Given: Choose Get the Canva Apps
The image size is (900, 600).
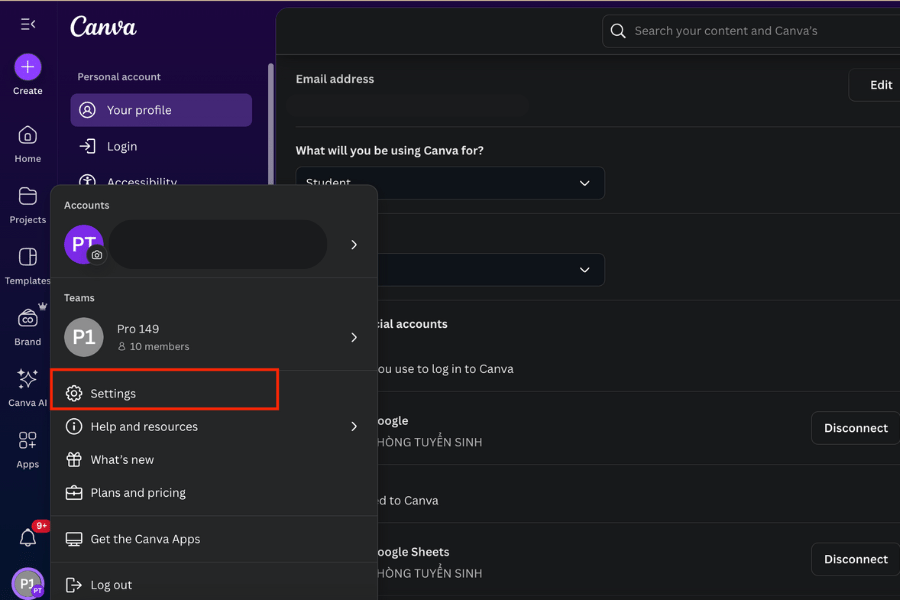Looking at the screenshot, I should (214, 539).
